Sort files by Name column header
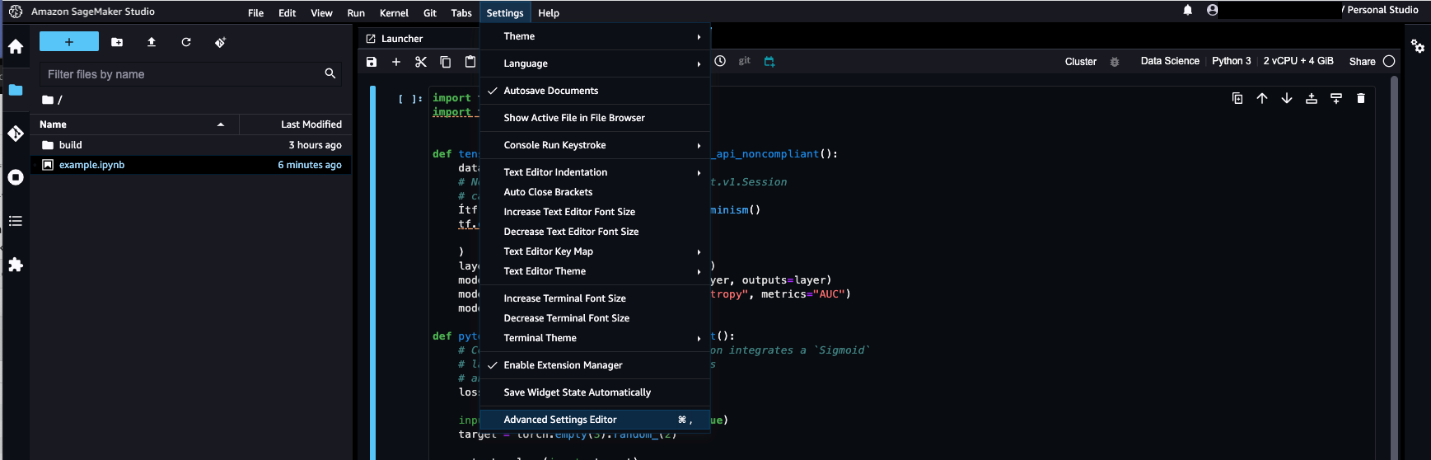 click(136, 124)
